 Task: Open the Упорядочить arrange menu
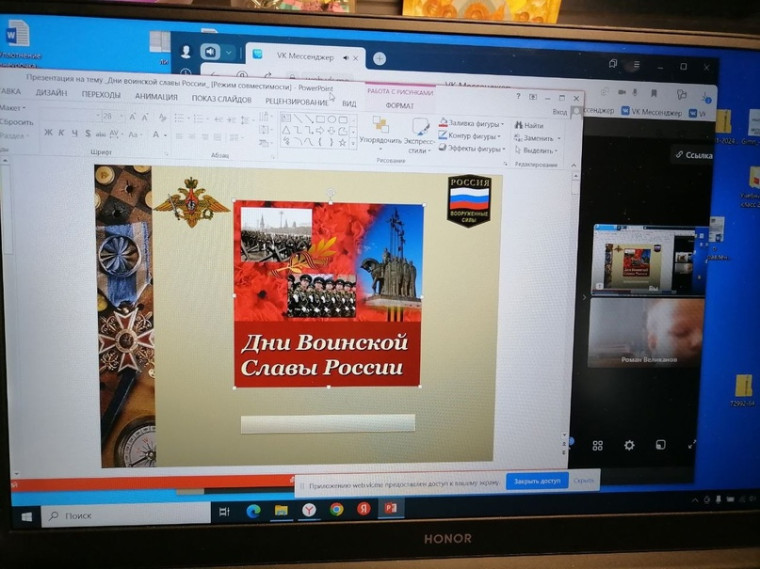[x=380, y=132]
